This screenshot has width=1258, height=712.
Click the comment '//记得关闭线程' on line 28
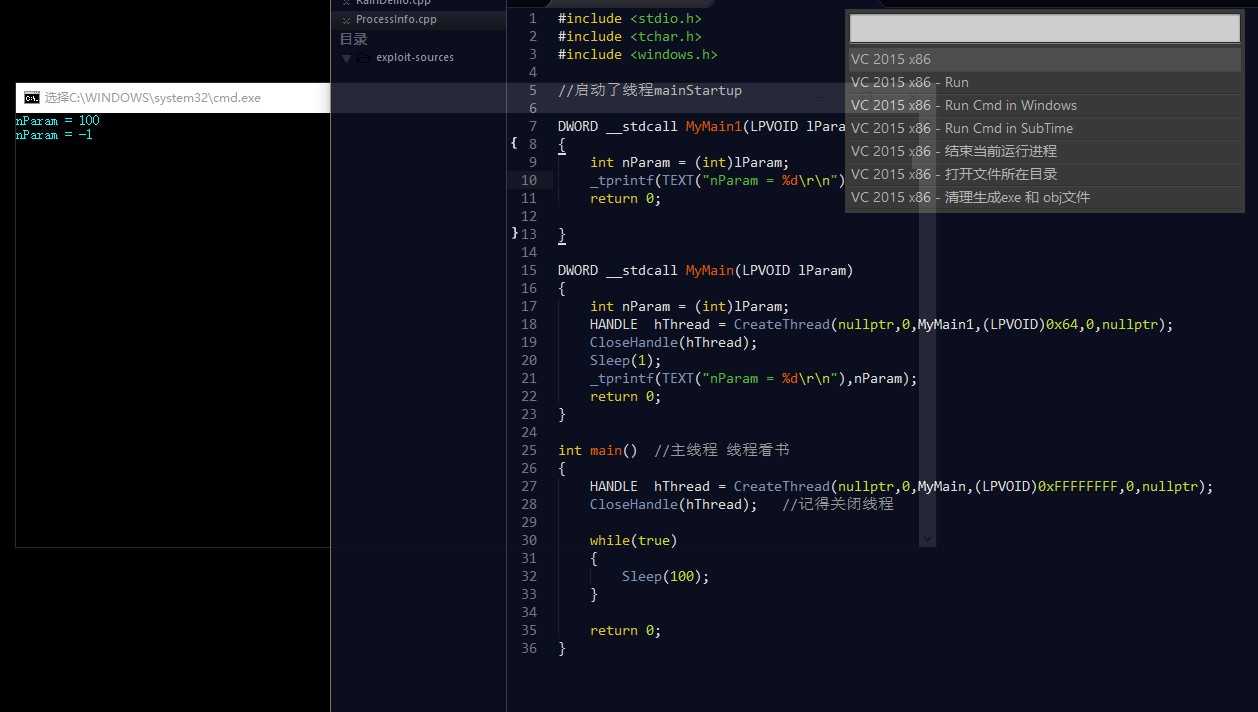(838, 504)
